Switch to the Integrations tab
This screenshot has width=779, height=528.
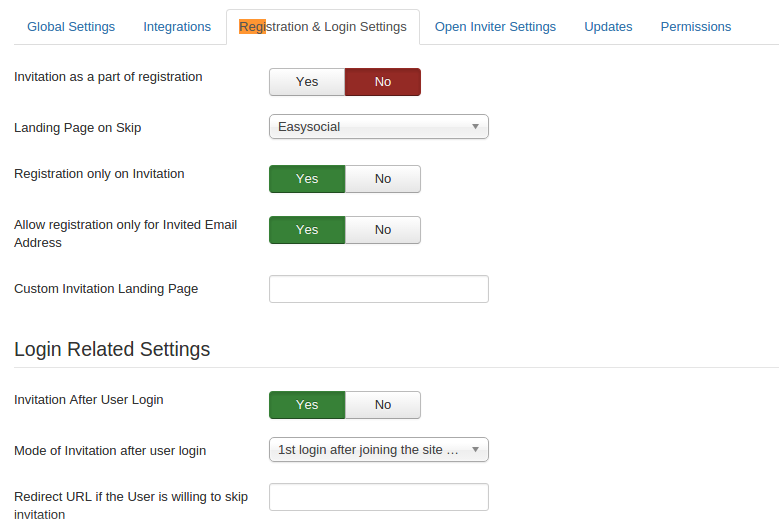[177, 27]
